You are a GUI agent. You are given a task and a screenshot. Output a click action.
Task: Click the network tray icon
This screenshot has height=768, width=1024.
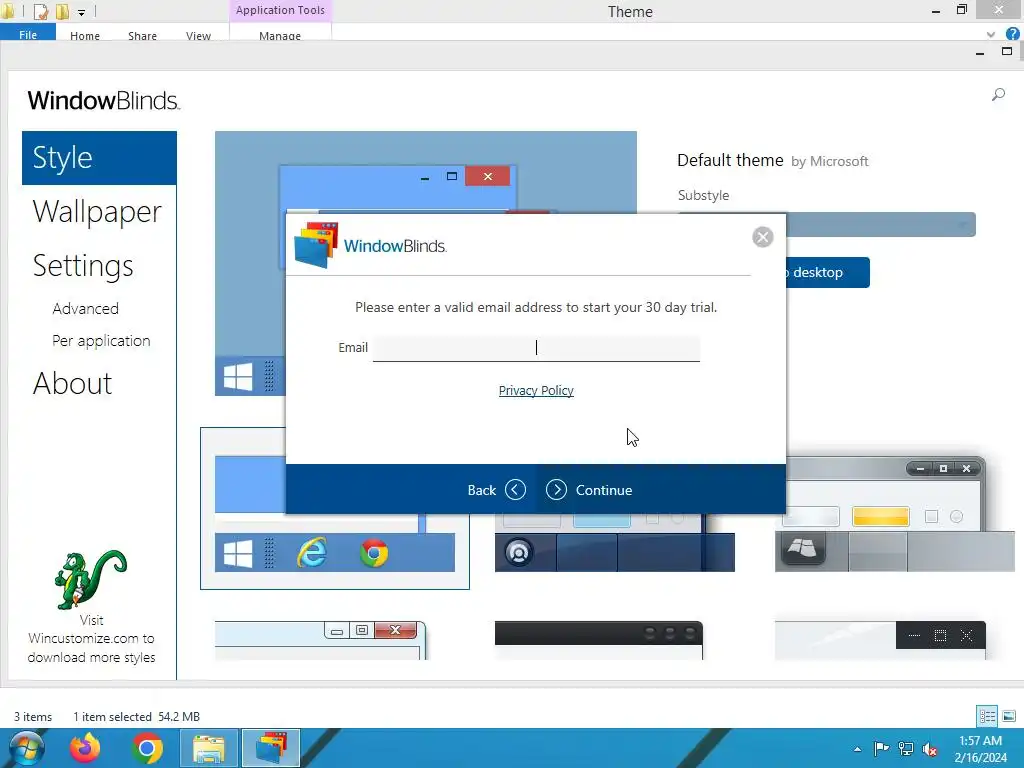pos(906,748)
